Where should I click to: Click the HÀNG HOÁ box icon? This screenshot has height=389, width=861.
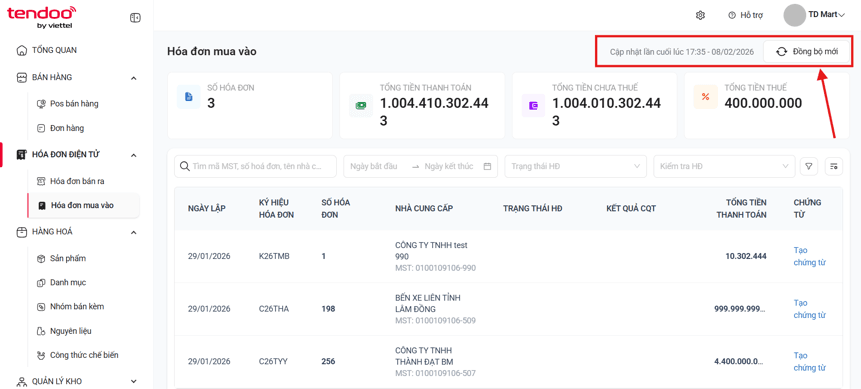tap(21, 232)
